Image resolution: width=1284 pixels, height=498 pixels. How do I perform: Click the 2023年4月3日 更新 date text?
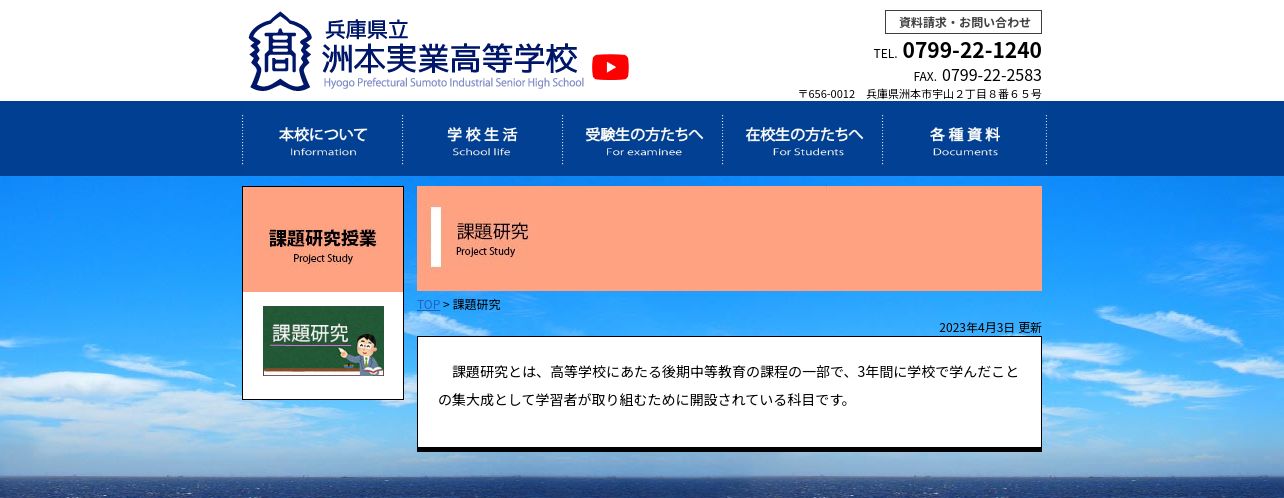click(x=990, y=327)
